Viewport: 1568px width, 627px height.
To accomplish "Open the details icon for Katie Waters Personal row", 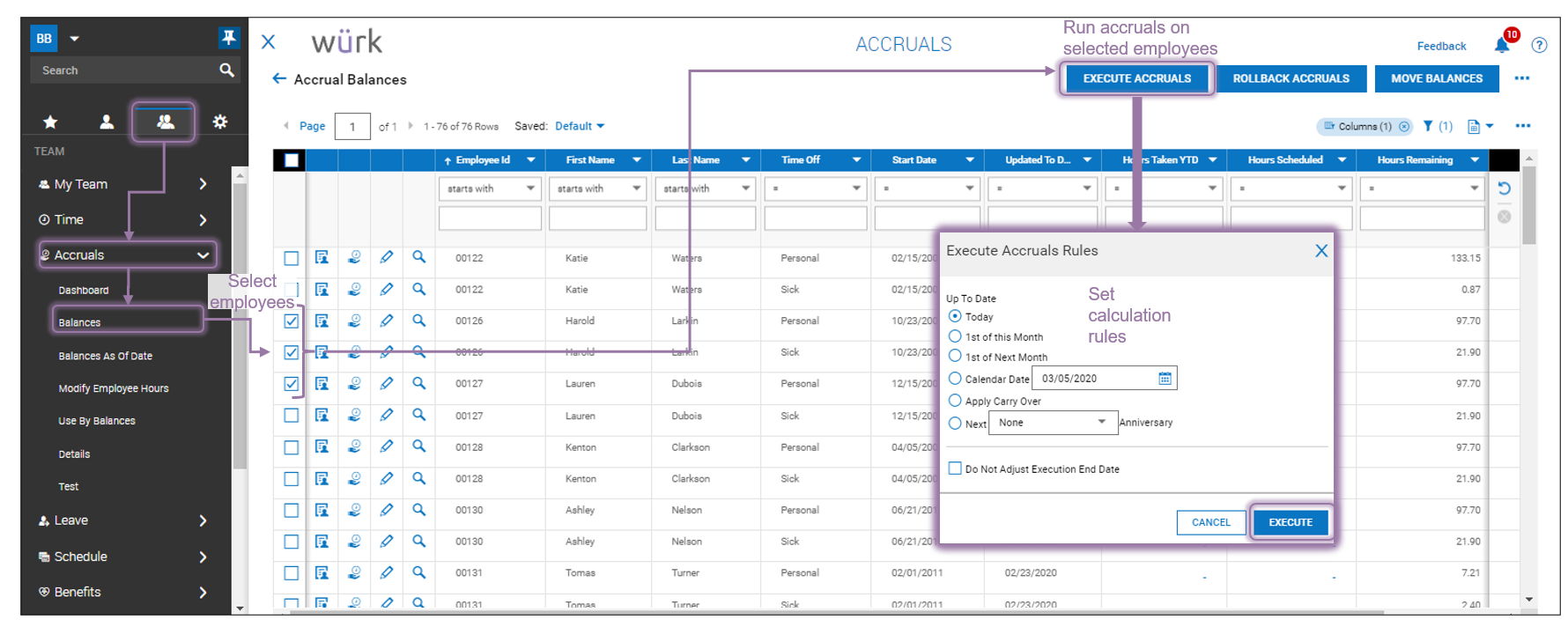I will coord(322,257).
